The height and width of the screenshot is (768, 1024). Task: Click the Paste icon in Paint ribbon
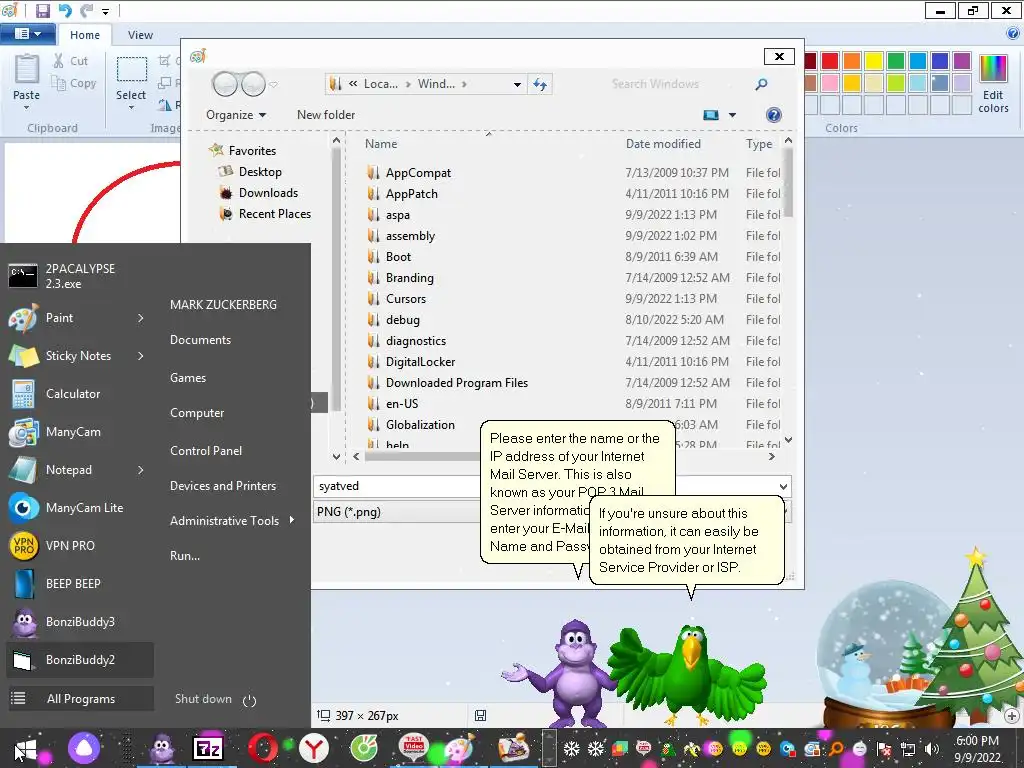26,69
